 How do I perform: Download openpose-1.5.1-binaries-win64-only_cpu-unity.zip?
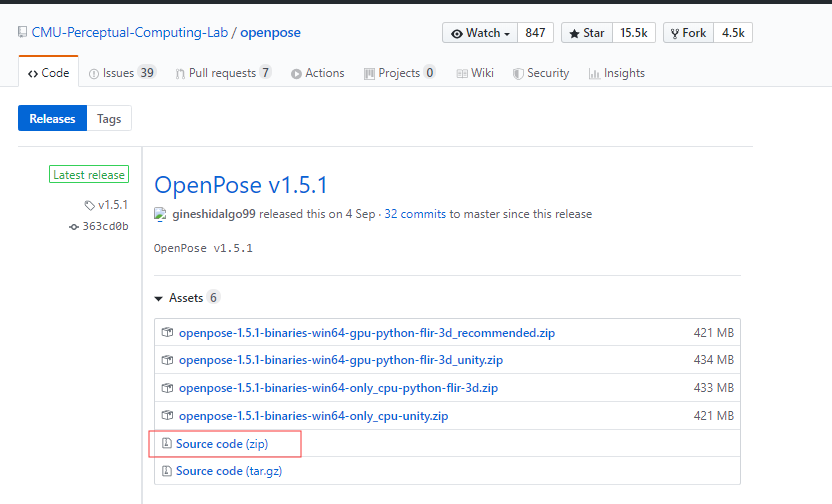[313, 416]
